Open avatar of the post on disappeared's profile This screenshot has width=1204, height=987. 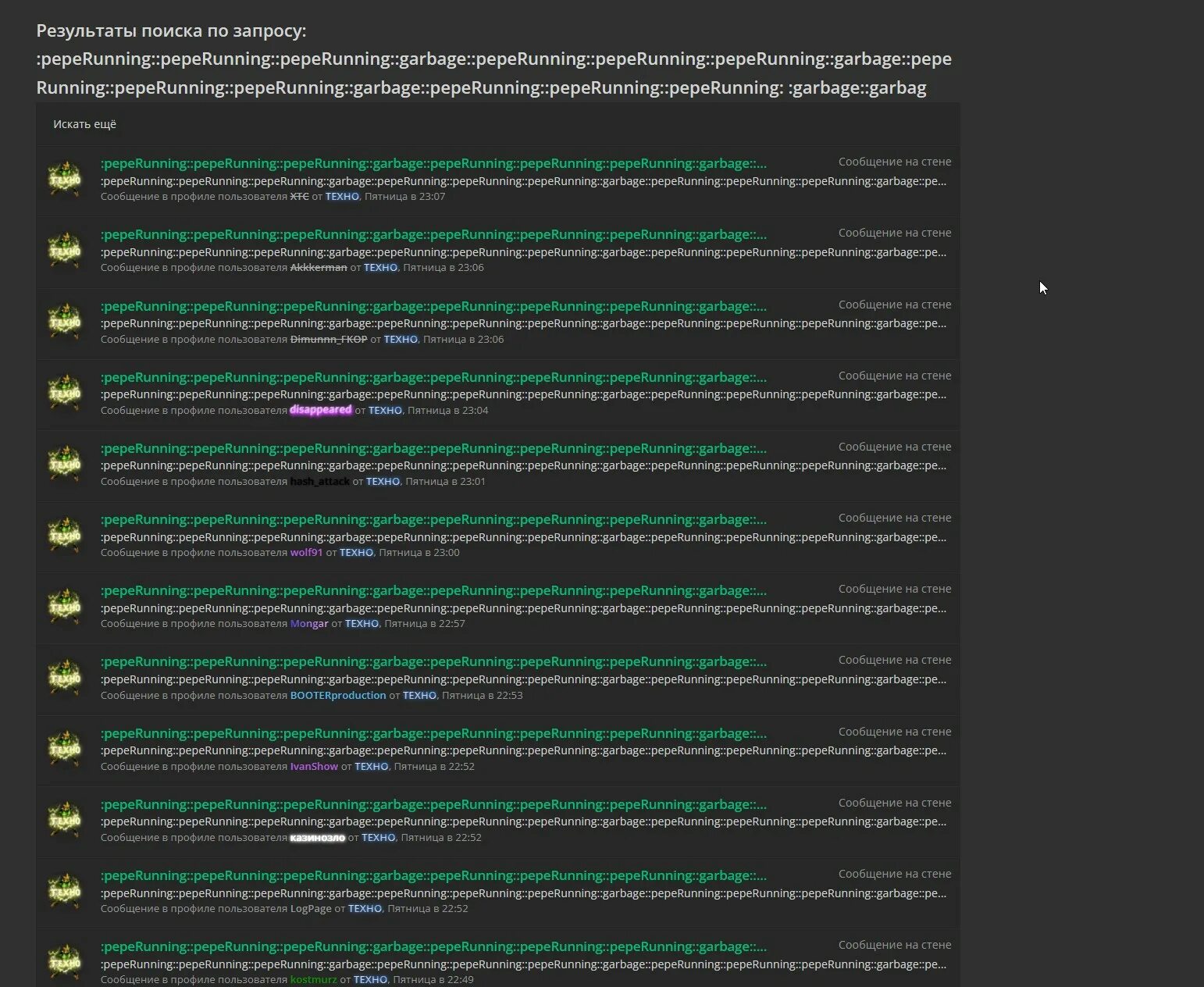(x=66, y=393)
